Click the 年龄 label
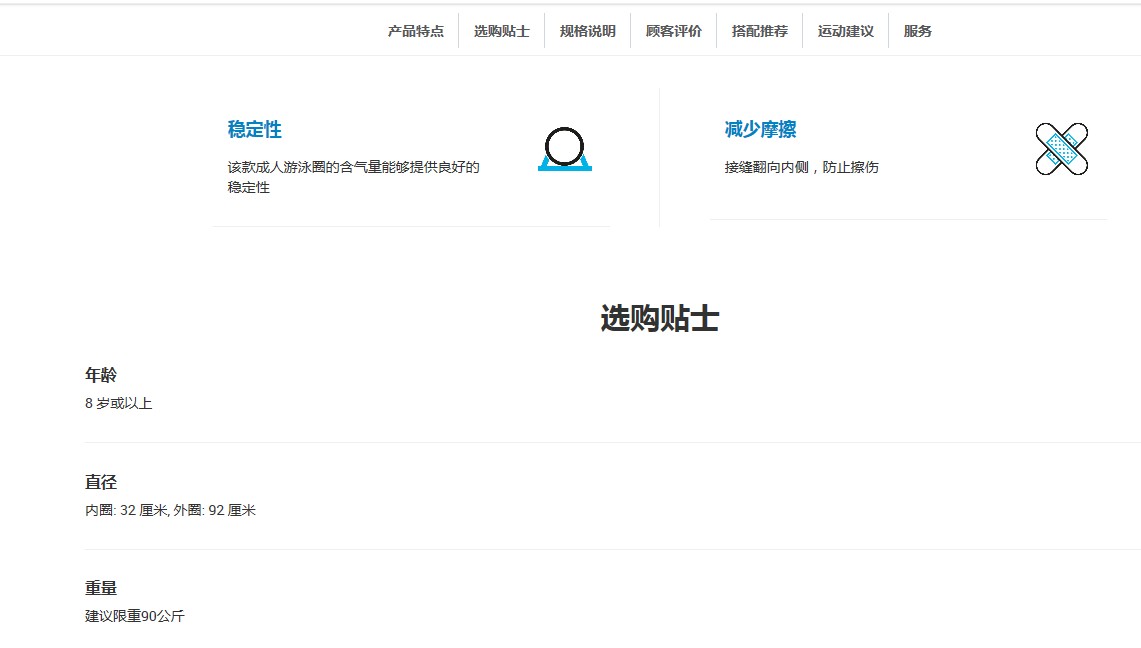Viewport: 1141px width, 648px height. [100, 375]
